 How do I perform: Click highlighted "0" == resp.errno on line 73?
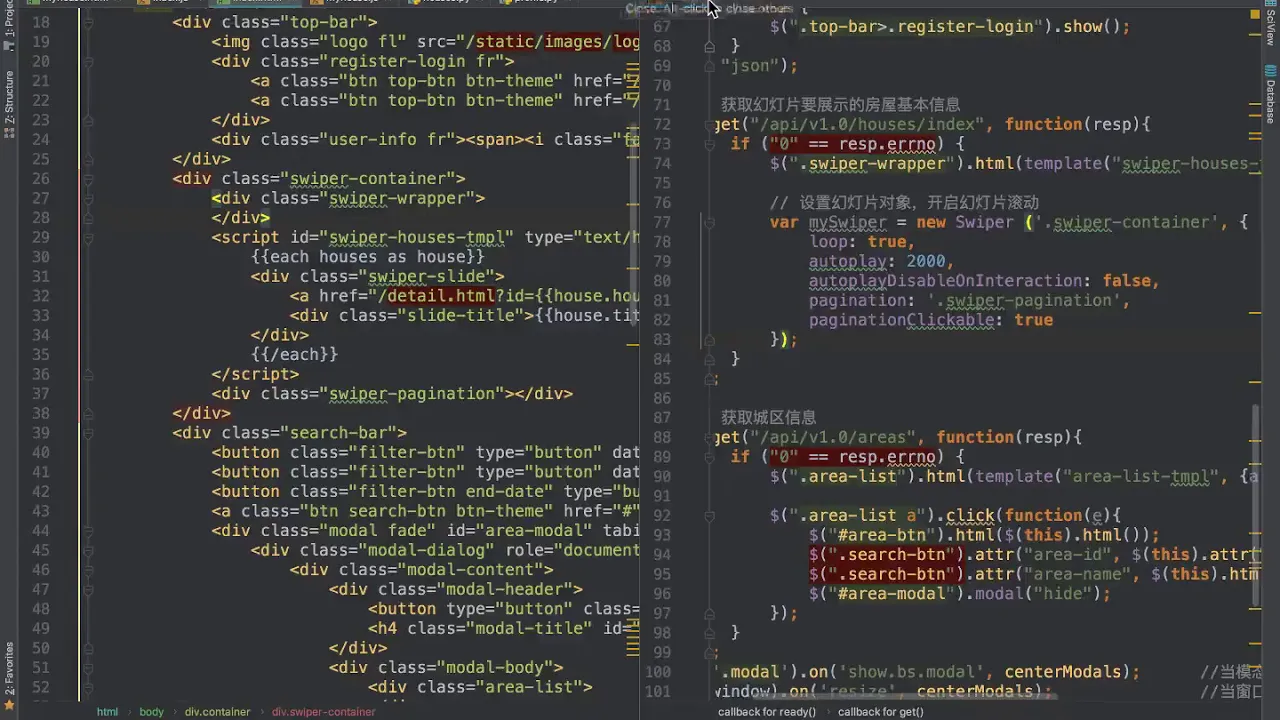point(853,144)
